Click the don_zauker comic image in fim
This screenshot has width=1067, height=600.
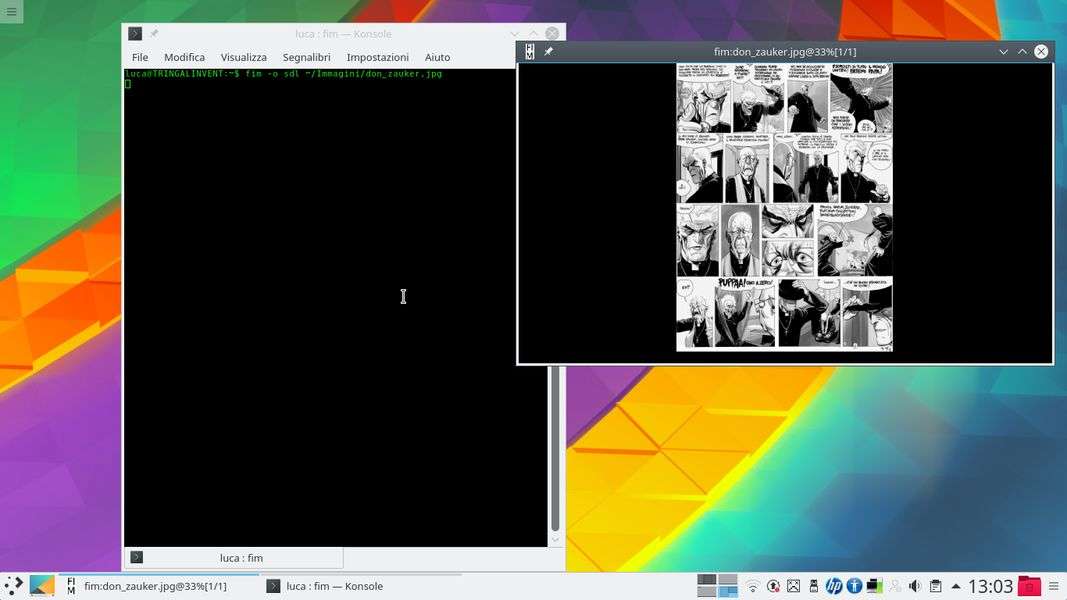(x=784, y=207)
